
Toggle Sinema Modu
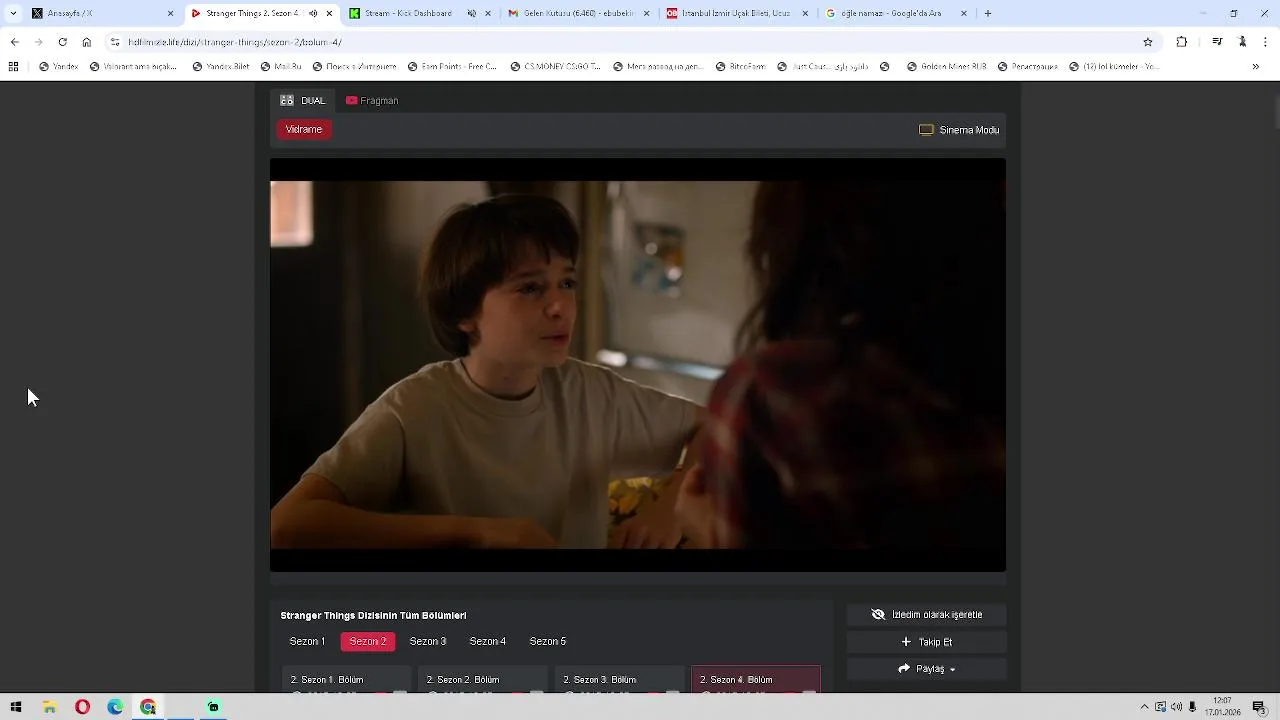(x=959, y=130)
